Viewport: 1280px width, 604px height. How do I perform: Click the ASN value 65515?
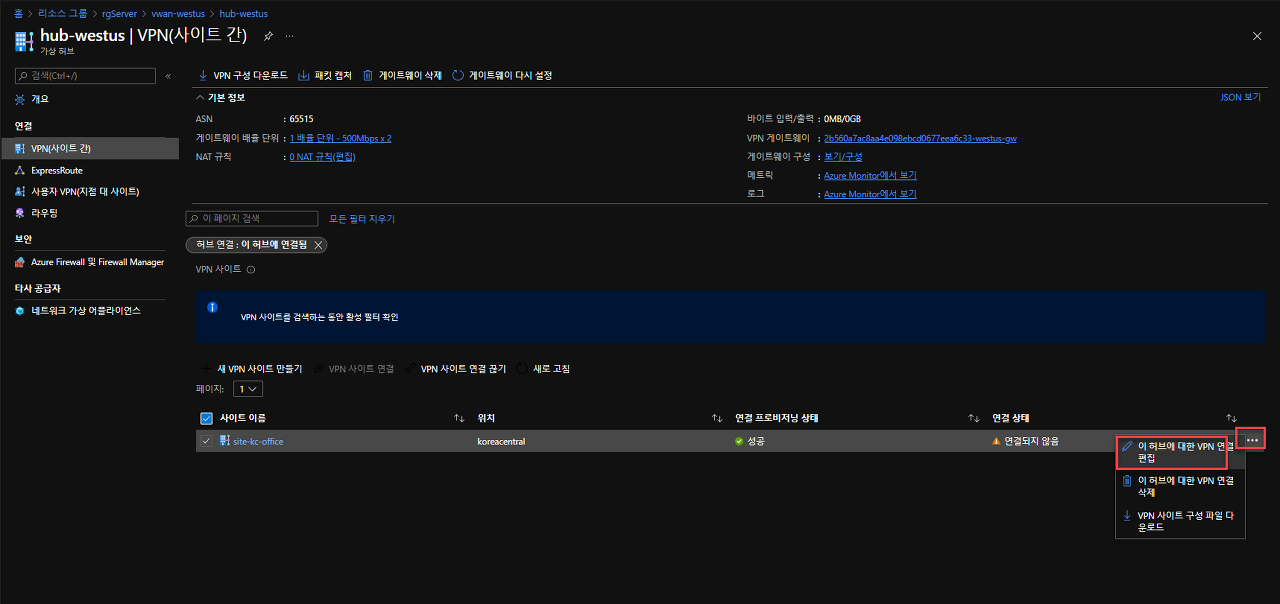301,119
